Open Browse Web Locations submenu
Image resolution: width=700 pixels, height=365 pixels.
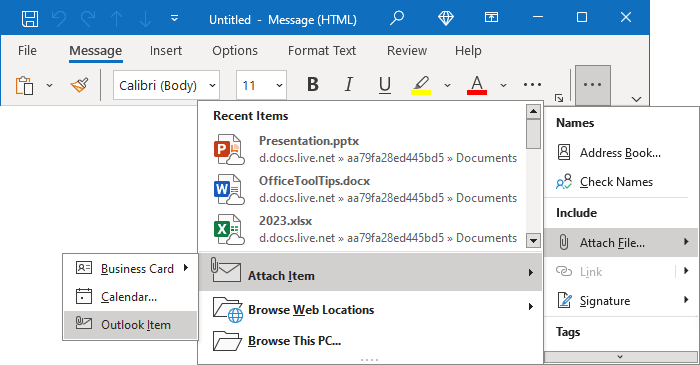click(x=370, y=307)
